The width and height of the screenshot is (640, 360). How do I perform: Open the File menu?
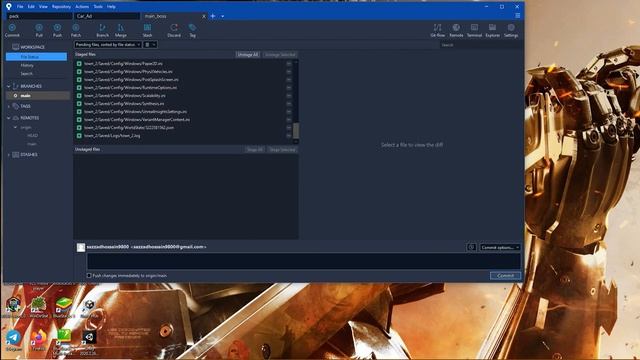[x=20, y=7]
